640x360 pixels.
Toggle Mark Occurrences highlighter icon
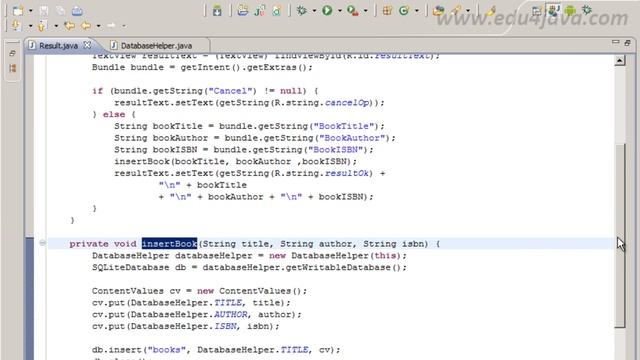tap(491, 11)
